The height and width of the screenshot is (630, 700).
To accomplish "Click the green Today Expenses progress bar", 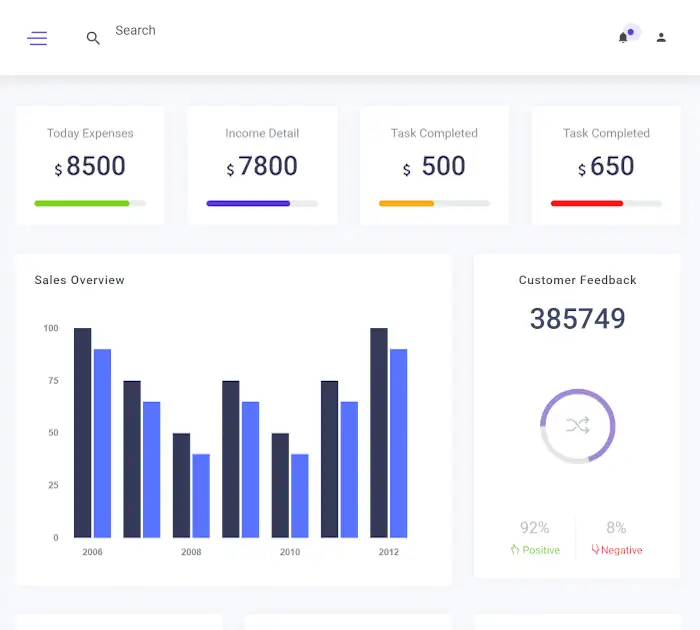I will 90,204.
